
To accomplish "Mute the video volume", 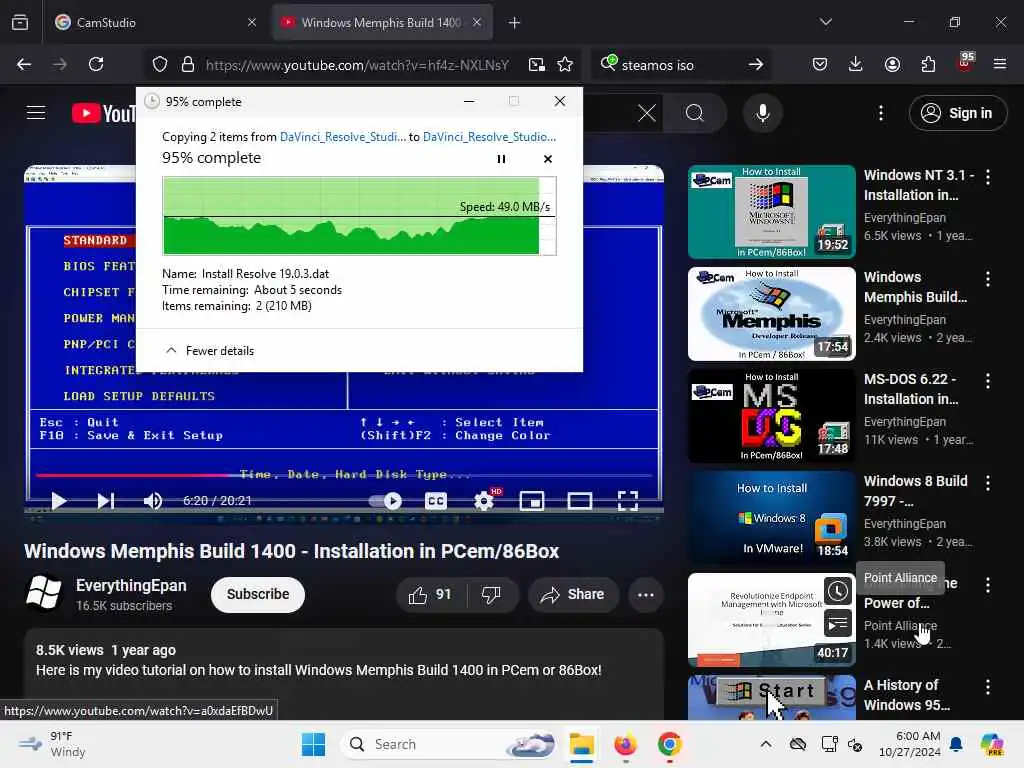I will [x=152, y=501].
